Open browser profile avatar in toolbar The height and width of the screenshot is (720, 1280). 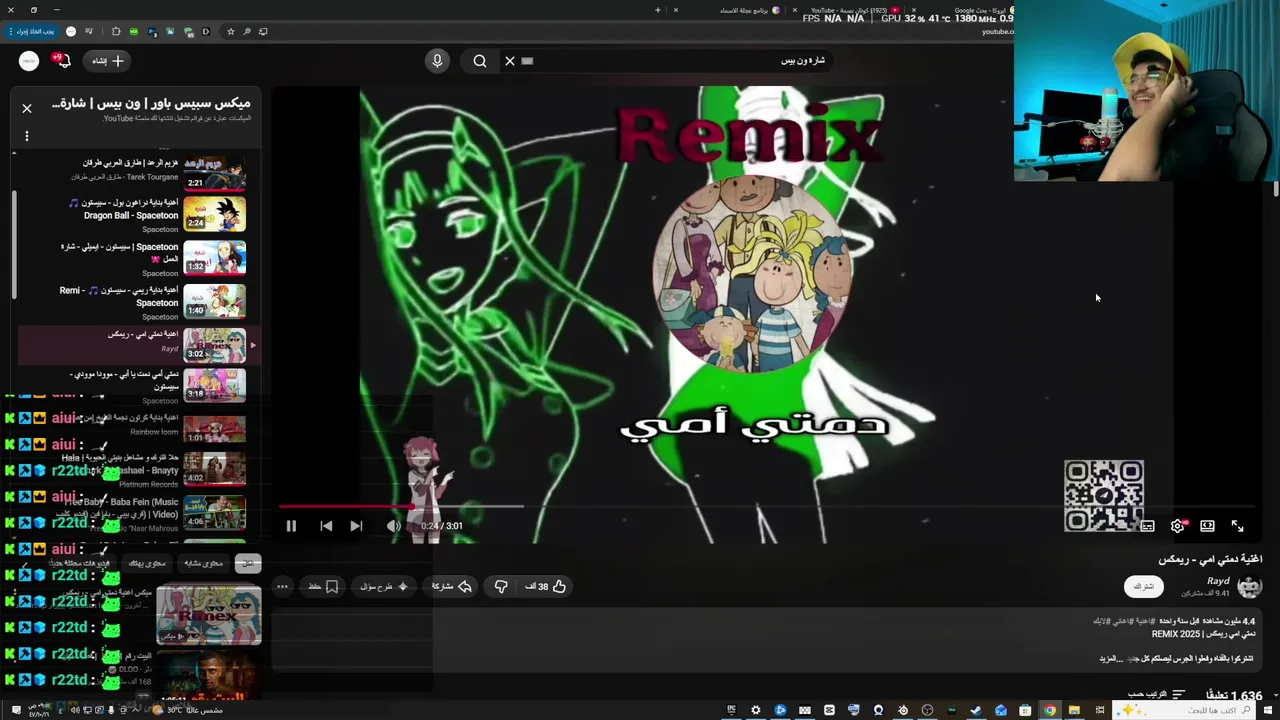pos(70,31)
